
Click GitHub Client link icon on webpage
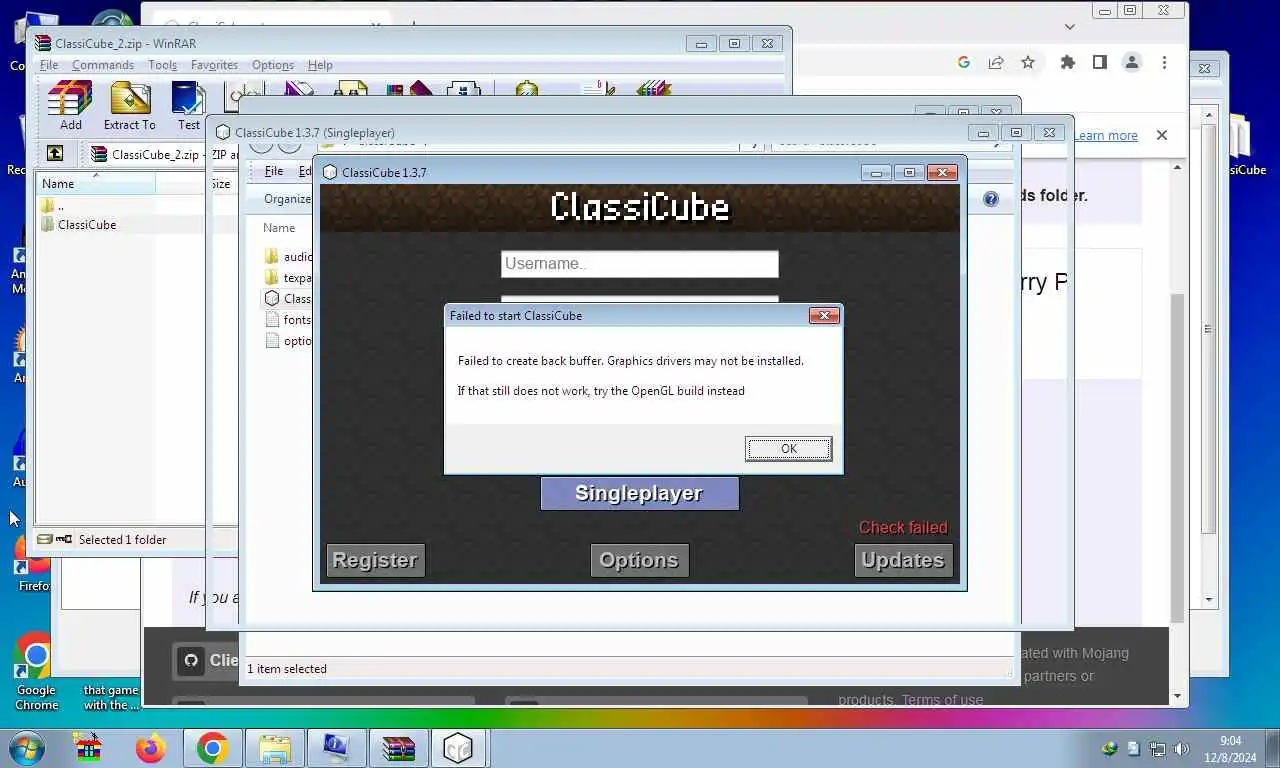point(192,660)
